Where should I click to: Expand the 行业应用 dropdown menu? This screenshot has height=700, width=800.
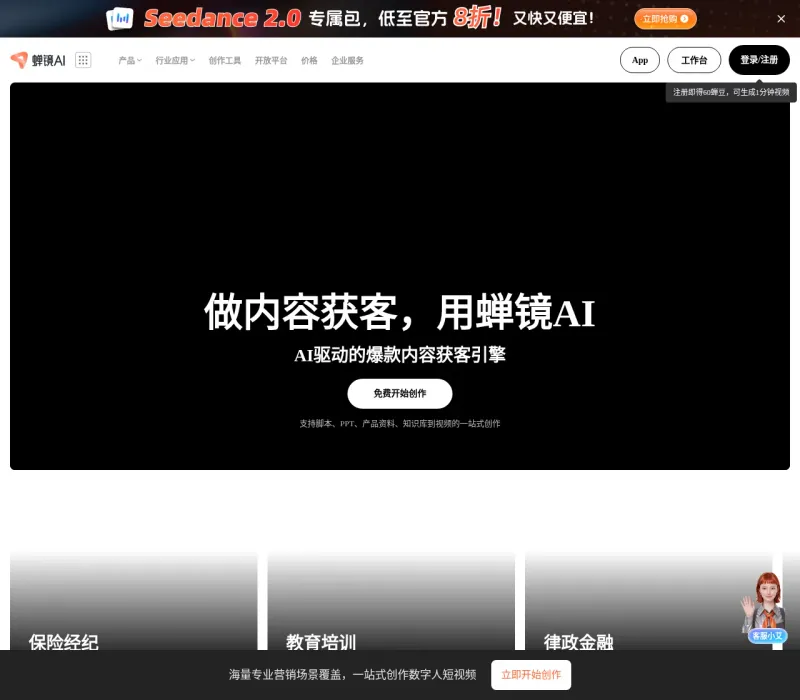click(x=175, y=60)
